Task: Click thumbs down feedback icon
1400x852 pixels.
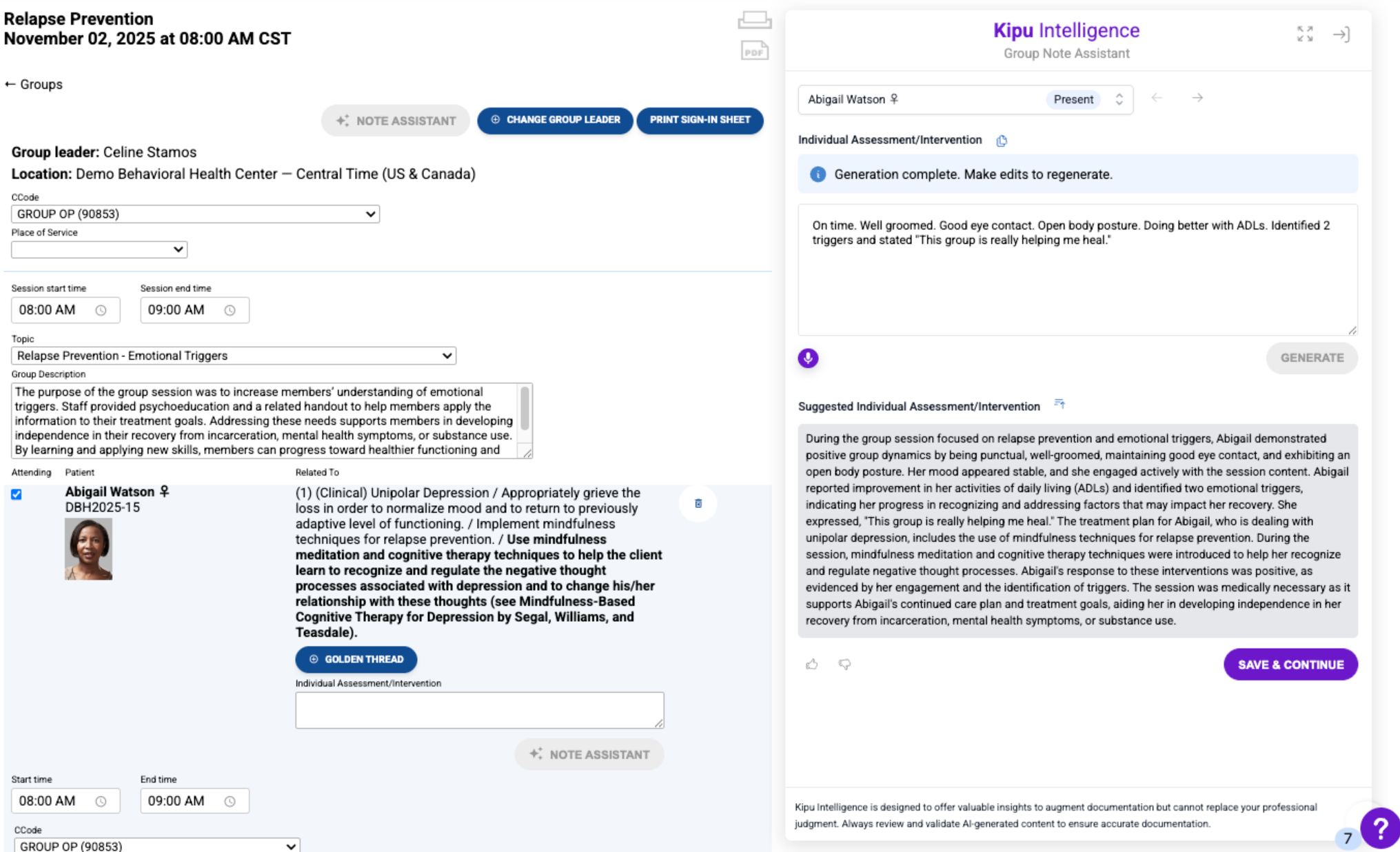Action: tap(844, 664)
